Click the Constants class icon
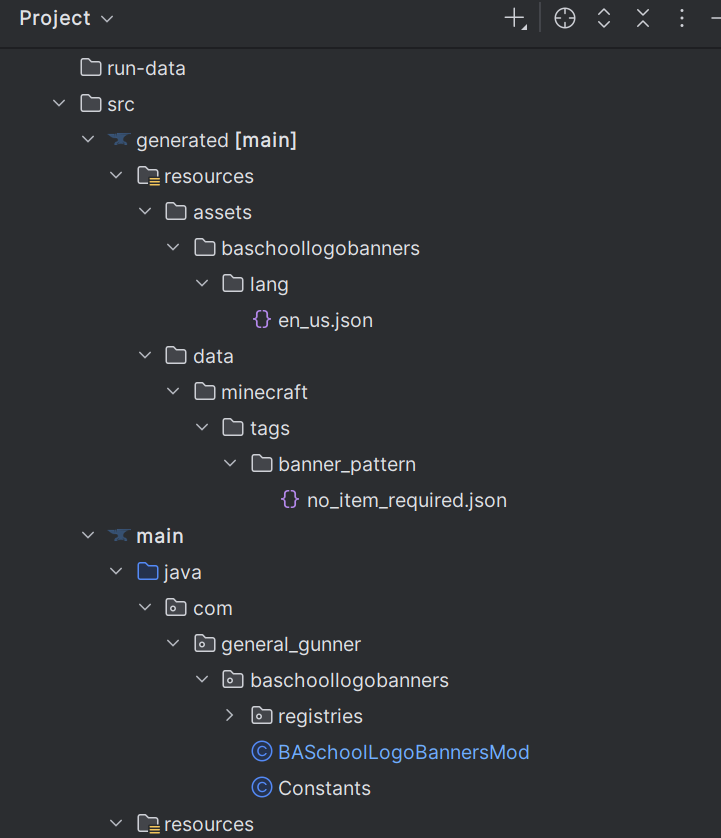 (x=262, y=787)
